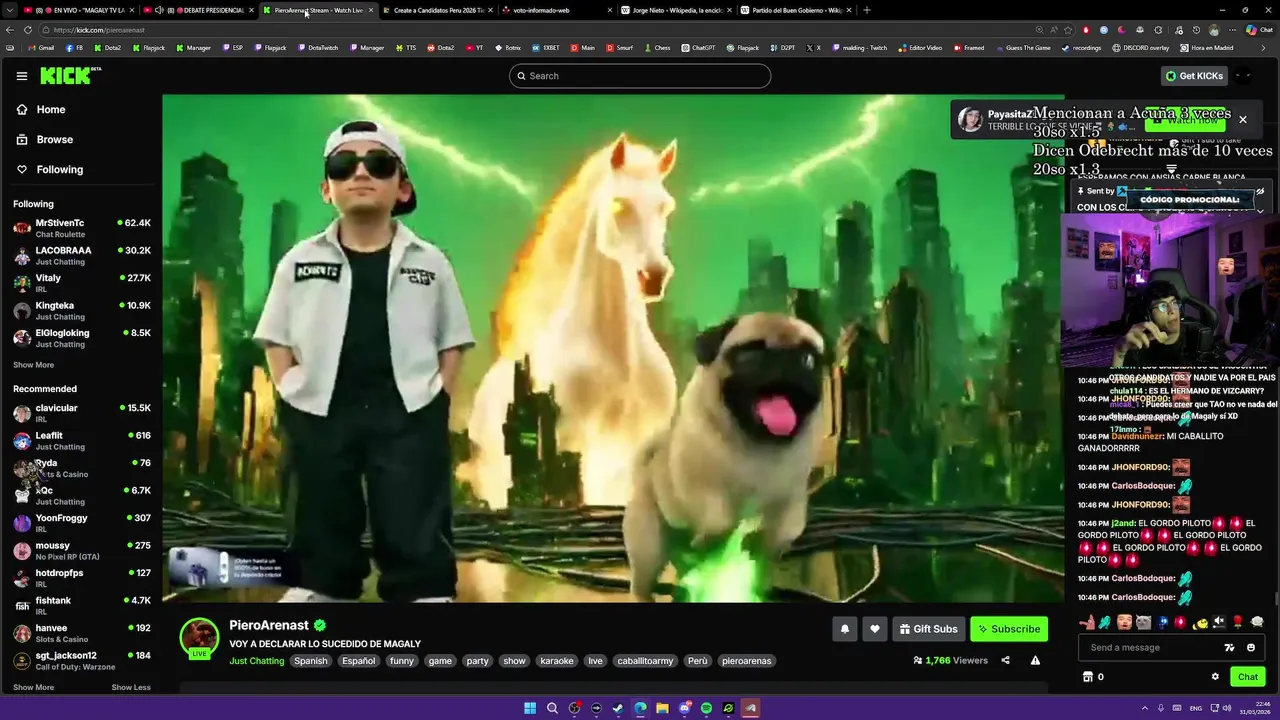
Task: Expand Following list with Show More
Action: [x=33, y=365]
